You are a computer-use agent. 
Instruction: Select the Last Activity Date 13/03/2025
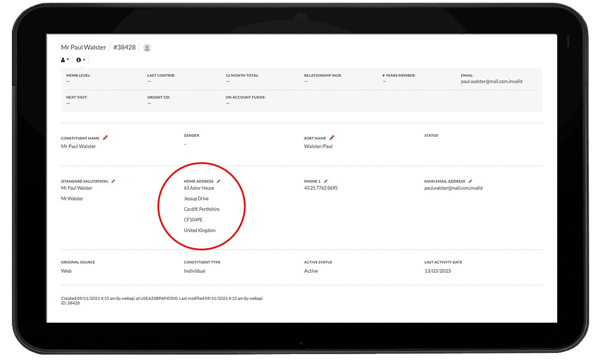[x=438, y=271]
